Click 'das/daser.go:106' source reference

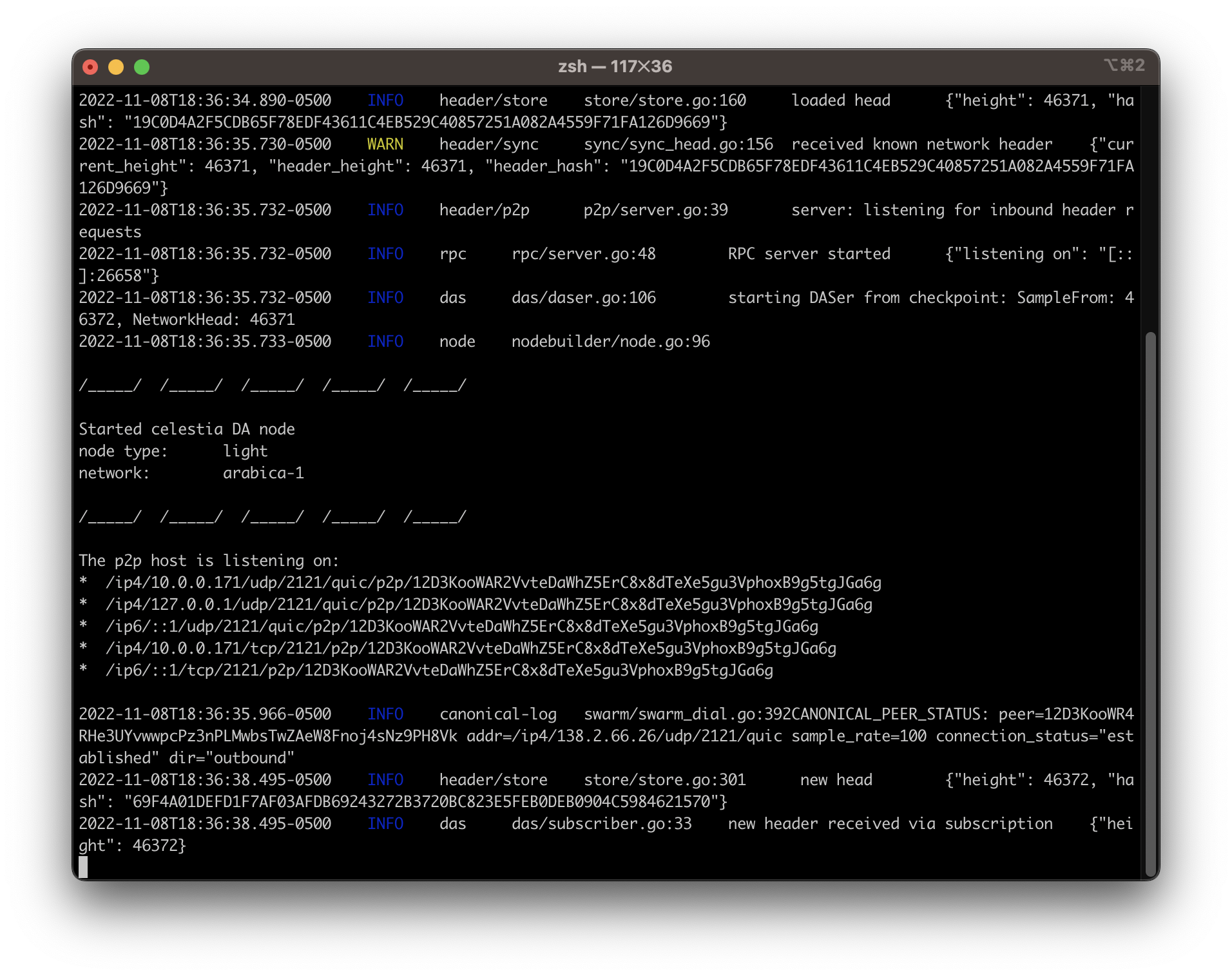[584, 298]
